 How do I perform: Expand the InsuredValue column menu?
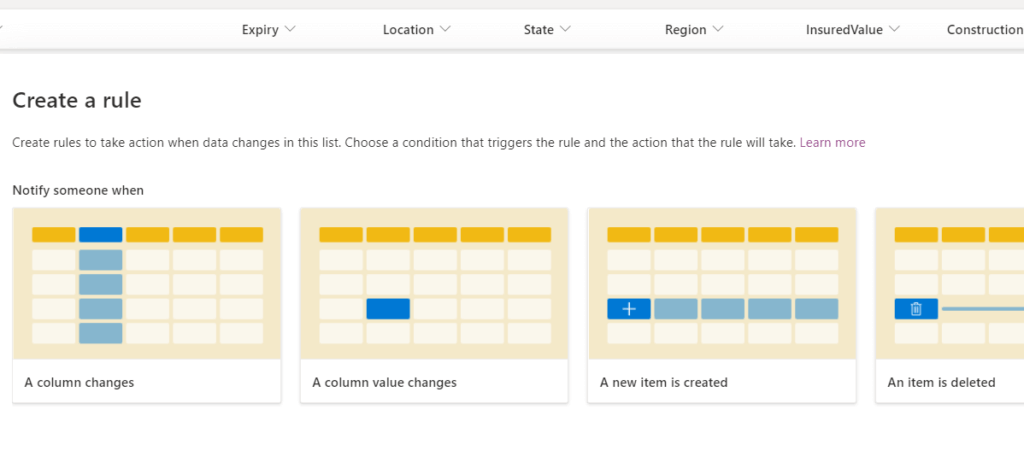point(853,29)
